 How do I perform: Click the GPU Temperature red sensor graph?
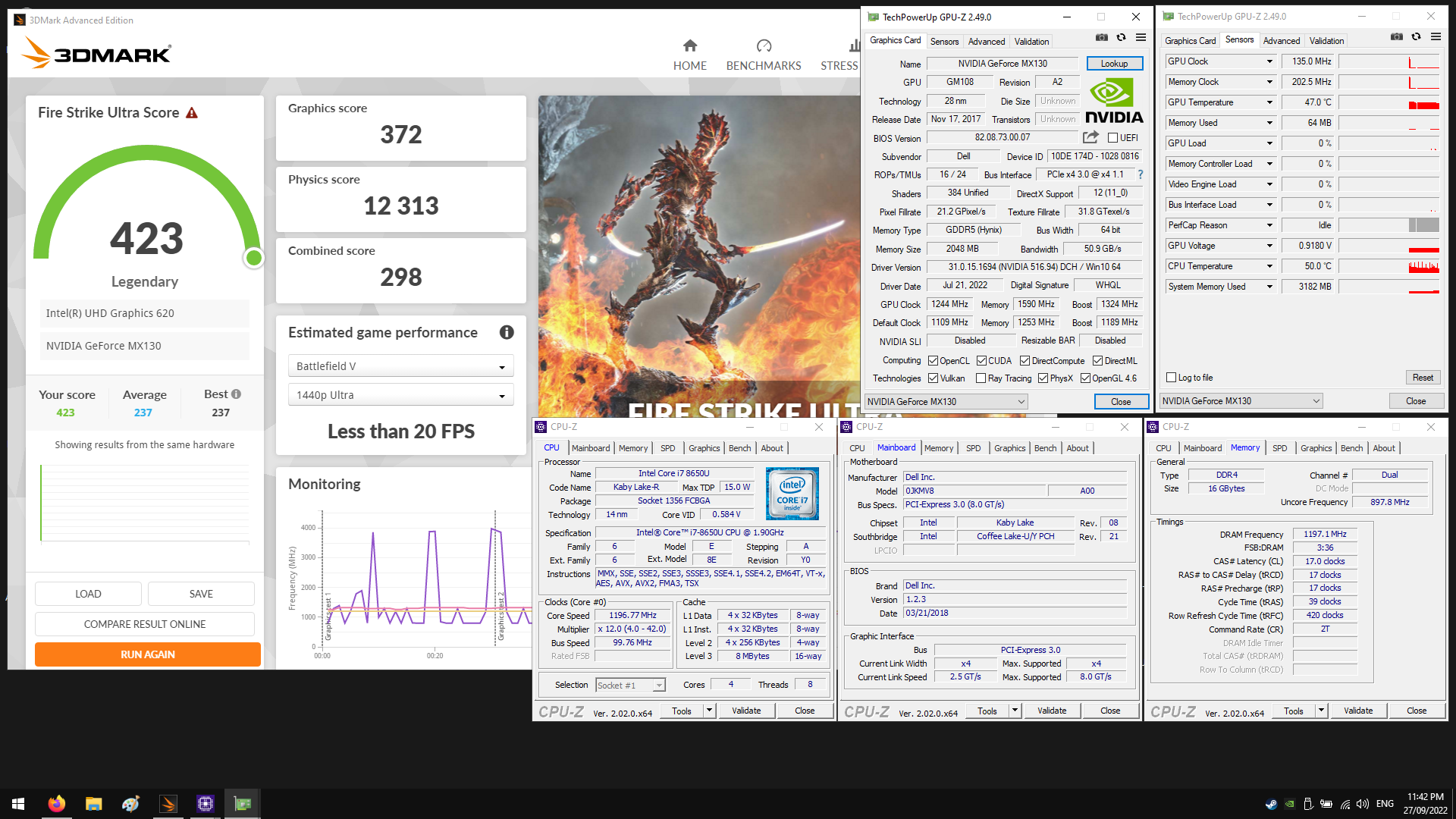click(x=1389, y=102)
